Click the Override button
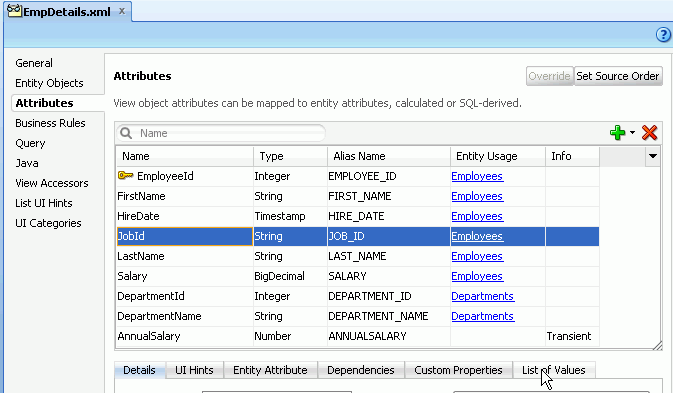Screen dimensions: 673x393 (549, 76)
